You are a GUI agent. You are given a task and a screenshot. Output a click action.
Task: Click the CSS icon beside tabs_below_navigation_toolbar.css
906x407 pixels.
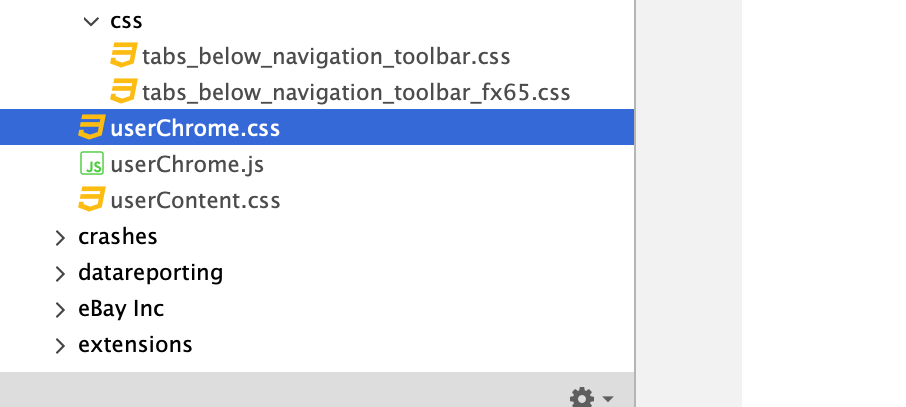[x=124, y=56]
